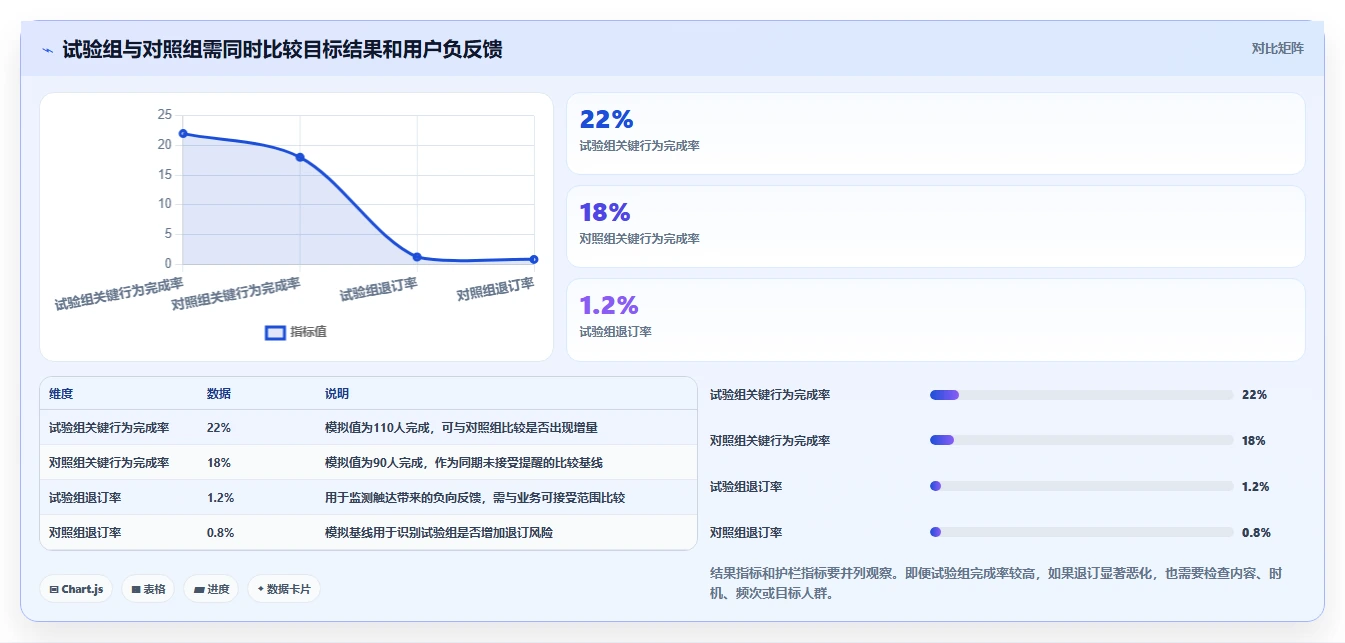Click the 1.2% value in the table
Screen dimensions: 1345x643
221,498
